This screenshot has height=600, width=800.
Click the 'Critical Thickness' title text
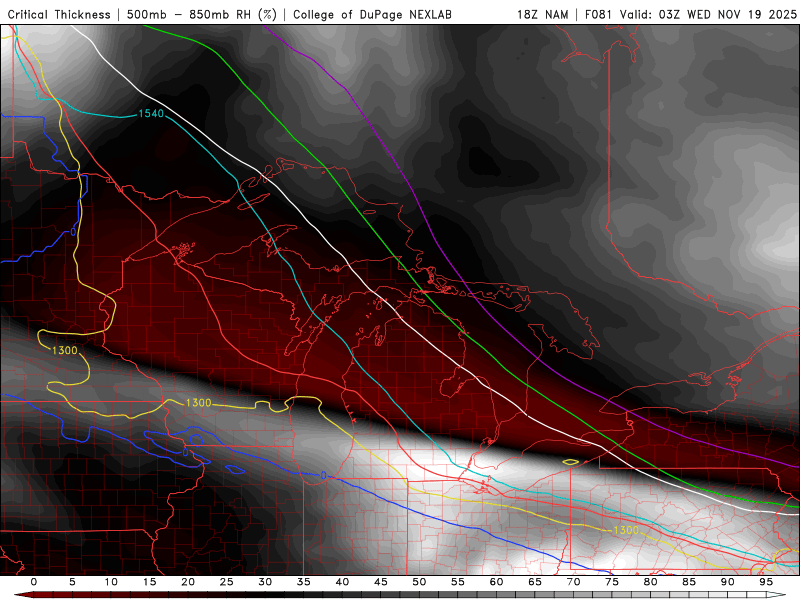click(59, 14)
